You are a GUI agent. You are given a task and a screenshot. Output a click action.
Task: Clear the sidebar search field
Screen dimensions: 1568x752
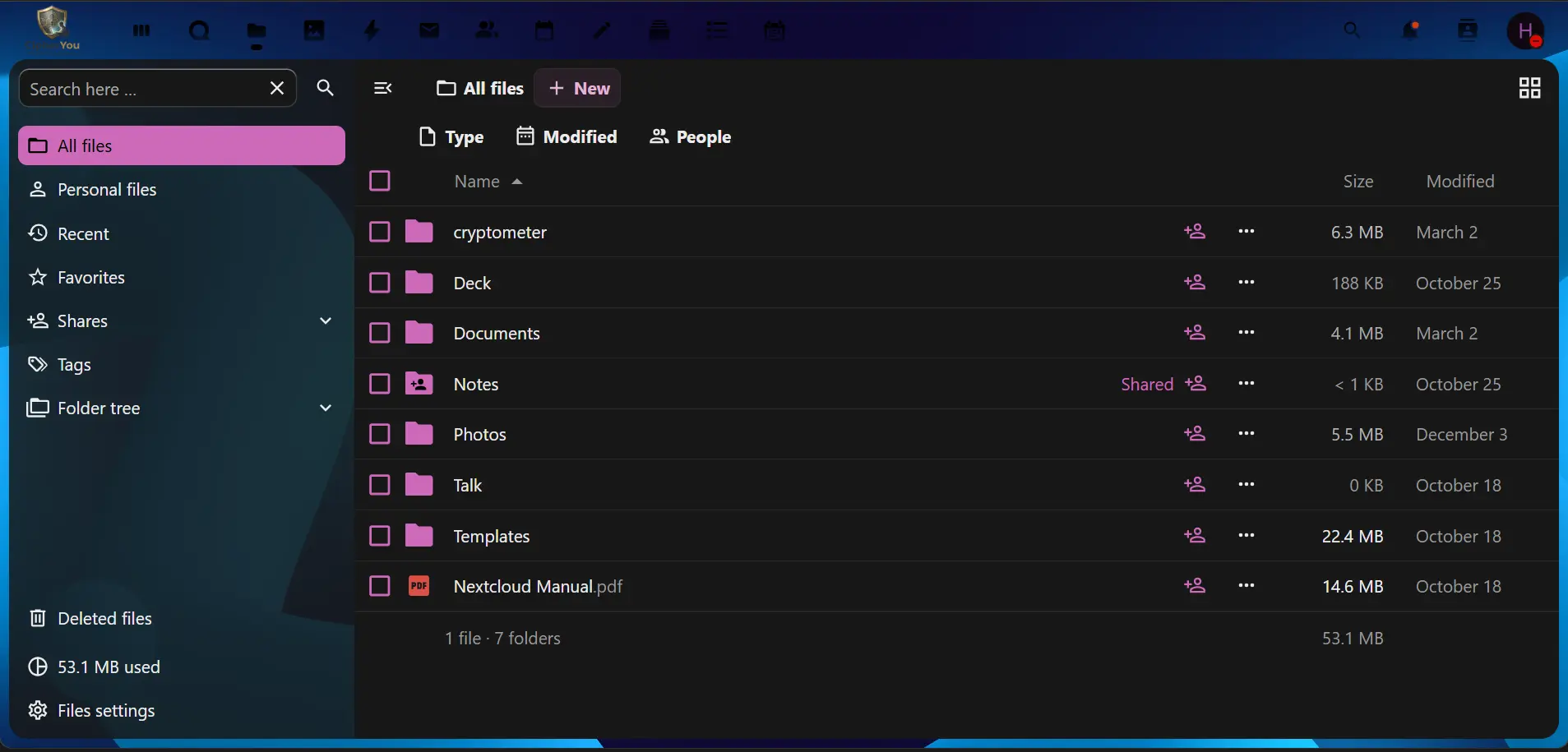277,88
